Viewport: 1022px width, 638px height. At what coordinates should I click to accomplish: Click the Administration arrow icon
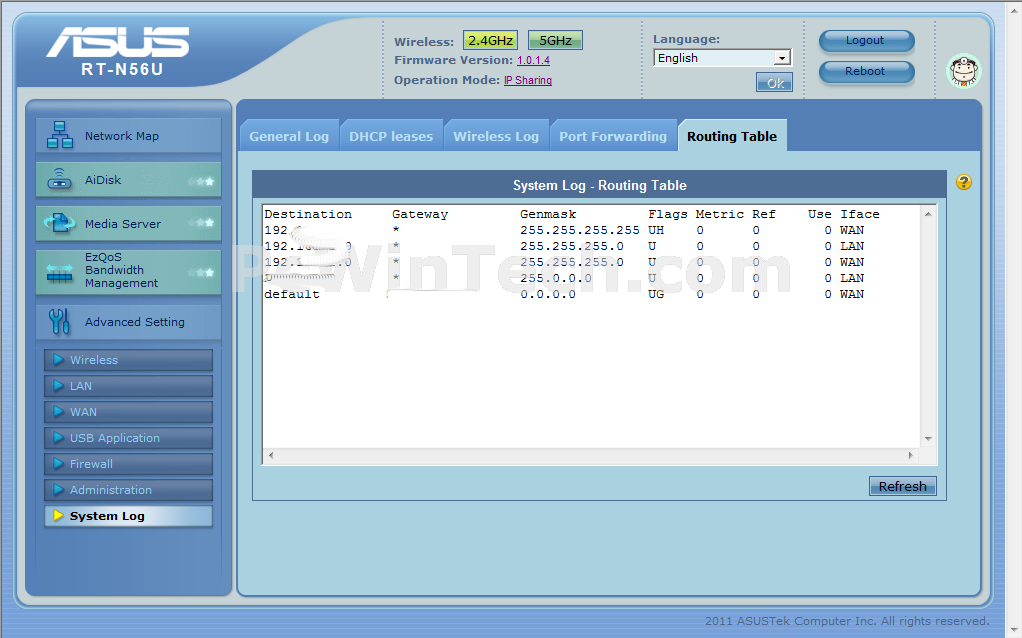click(x=58, y=490)
